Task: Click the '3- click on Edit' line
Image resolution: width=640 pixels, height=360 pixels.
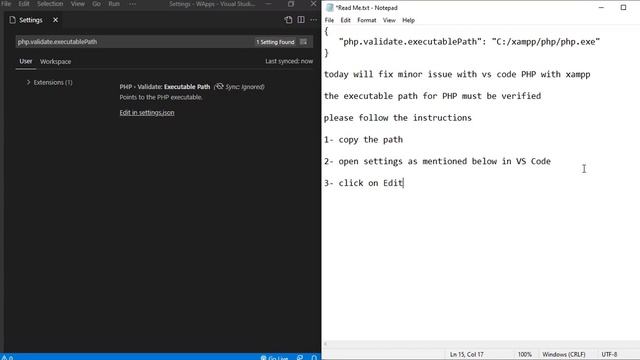Action: point(364,183)
